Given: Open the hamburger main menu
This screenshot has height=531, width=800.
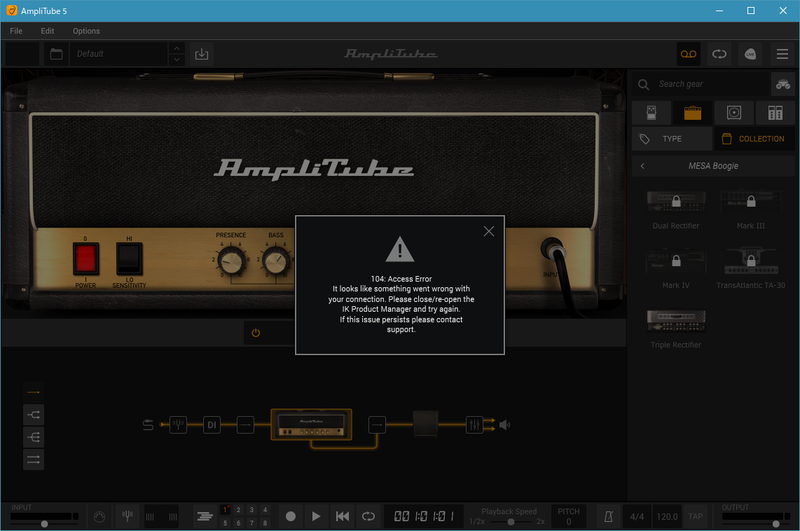Looking at the screenshot, I should pyautogui.click(x=782, y=54).
